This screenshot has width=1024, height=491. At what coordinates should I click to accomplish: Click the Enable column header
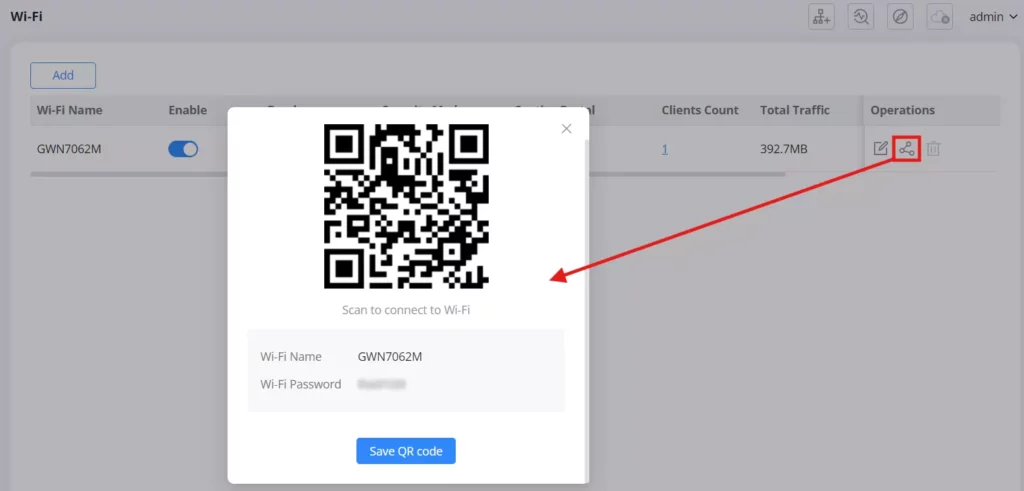tap(187, 110)
